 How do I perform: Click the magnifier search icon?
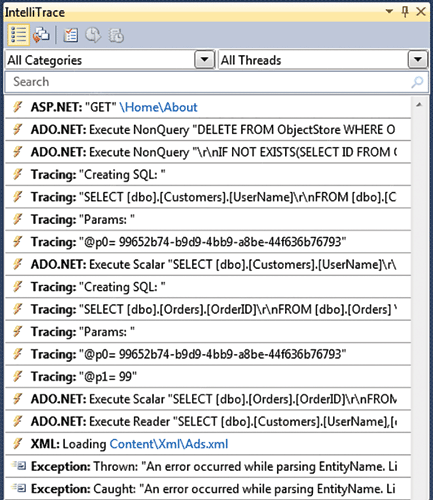[417, 82]
